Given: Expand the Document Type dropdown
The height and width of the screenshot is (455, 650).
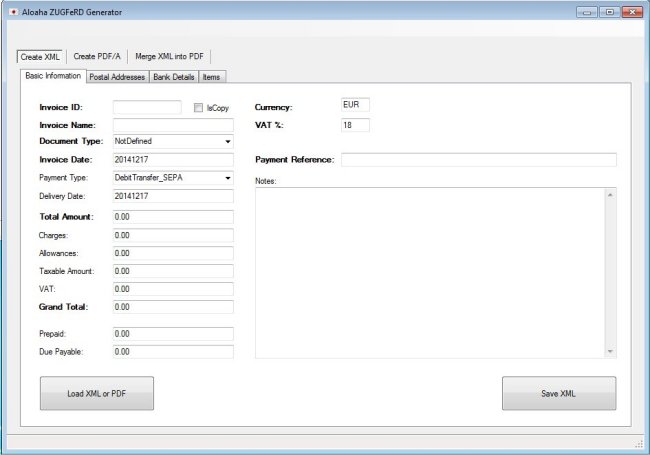Looking at the screenshot, I should 228,142.
